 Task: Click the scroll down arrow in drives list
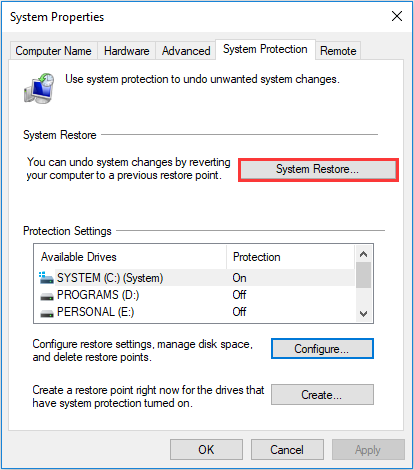(363, 314)
